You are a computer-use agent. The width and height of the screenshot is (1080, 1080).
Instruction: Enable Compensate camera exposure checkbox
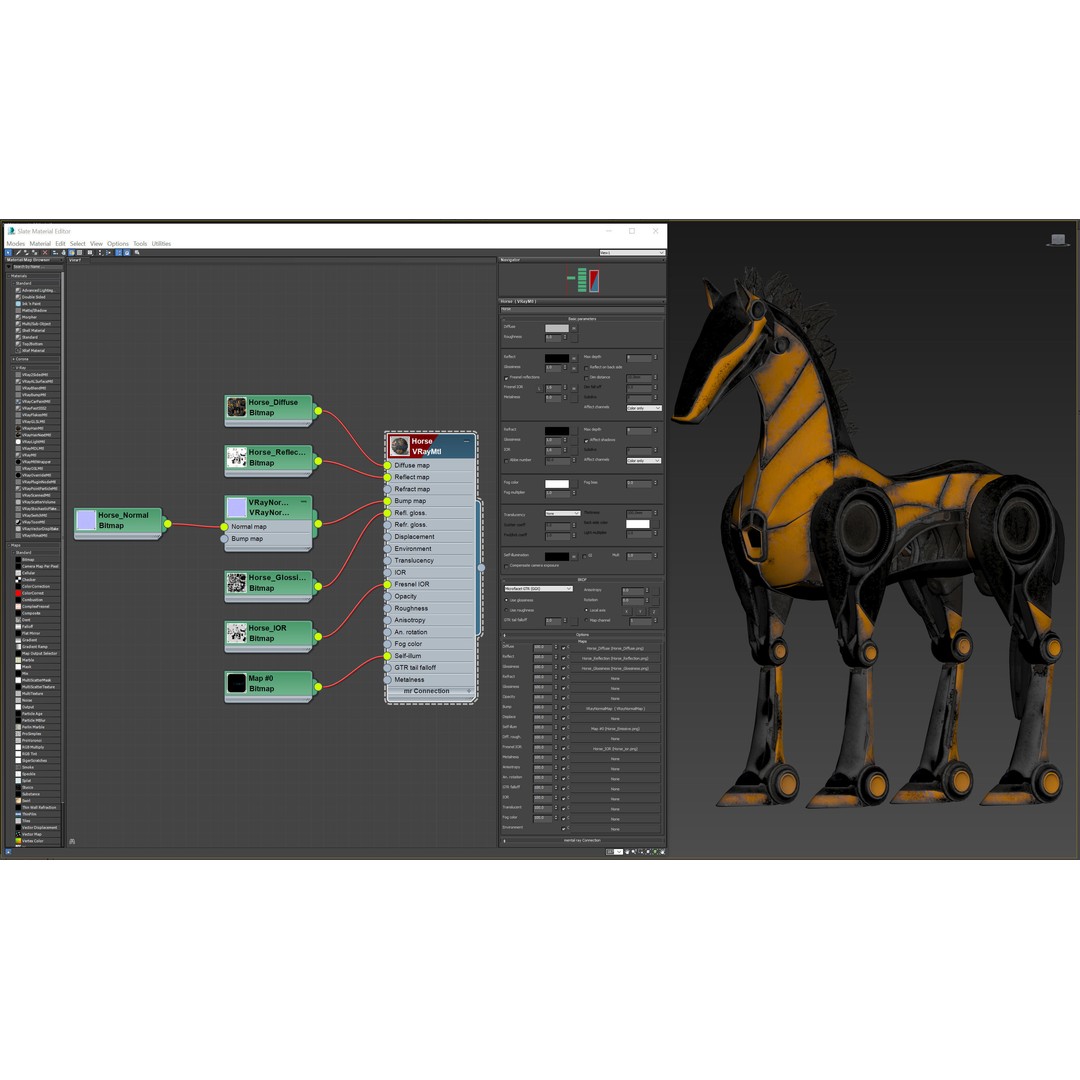pyautogui.click(x=506, y=566)
